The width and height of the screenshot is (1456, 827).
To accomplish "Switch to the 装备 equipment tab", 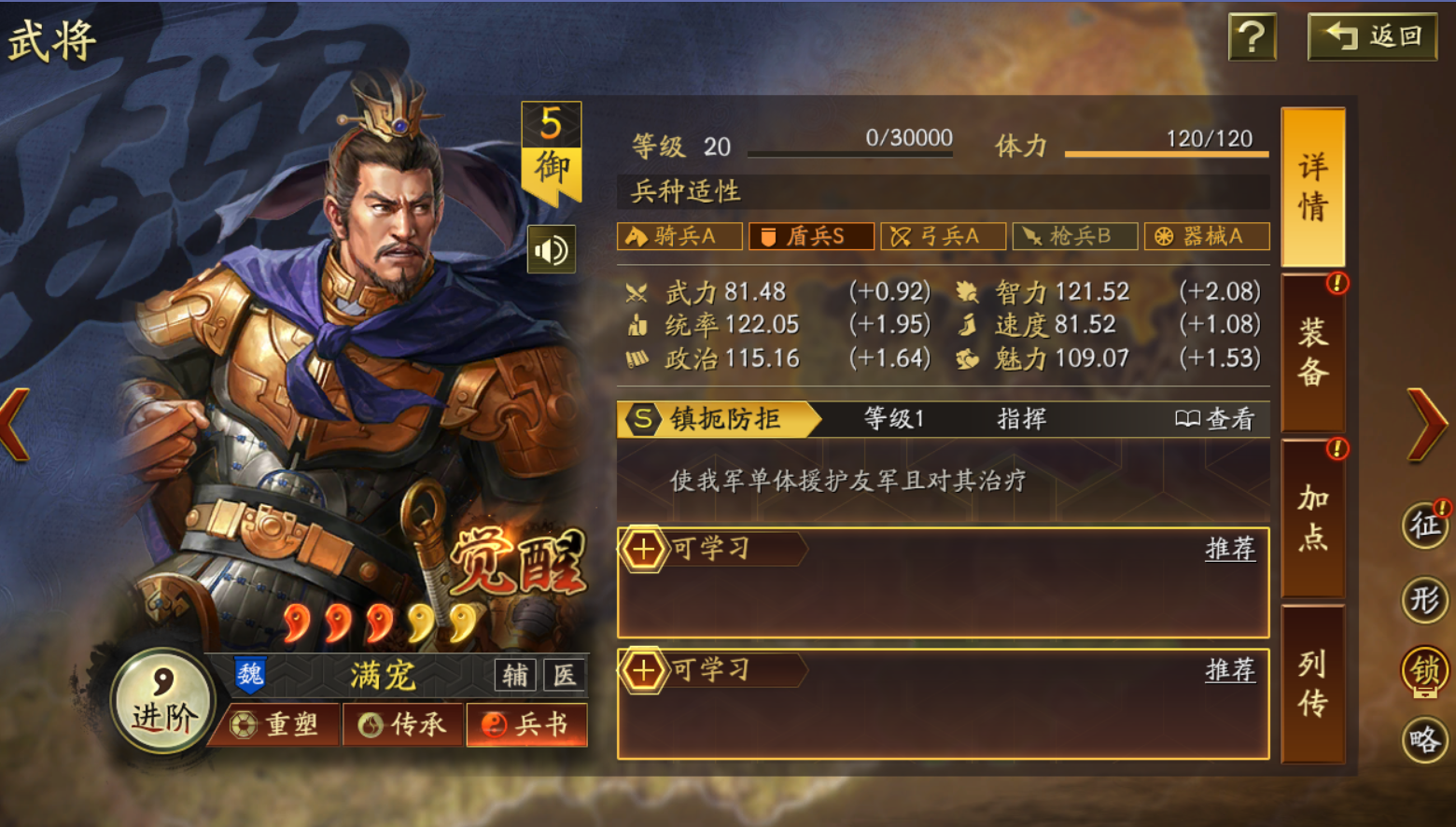I will (x=1313, y=352).
